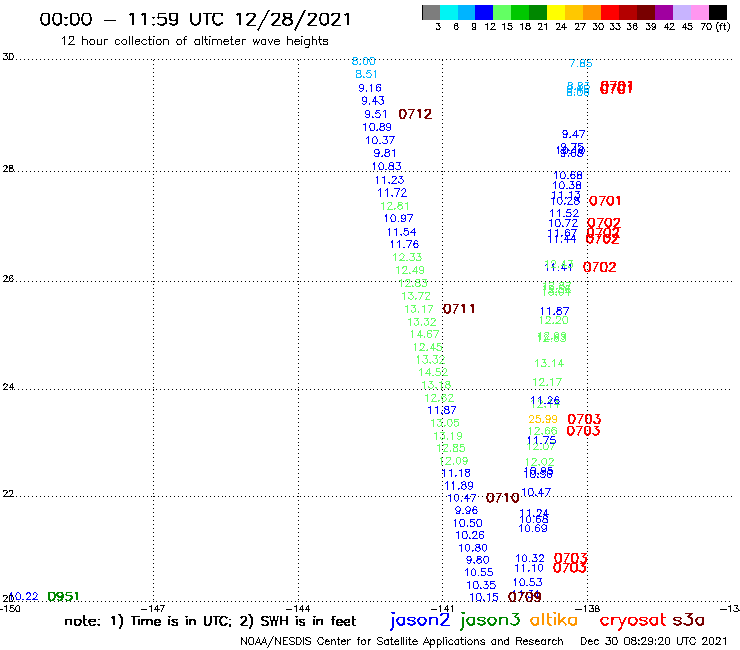Click the 0712 time label
Viewport: 740px width, 650px height.
(x=415, y=114)
